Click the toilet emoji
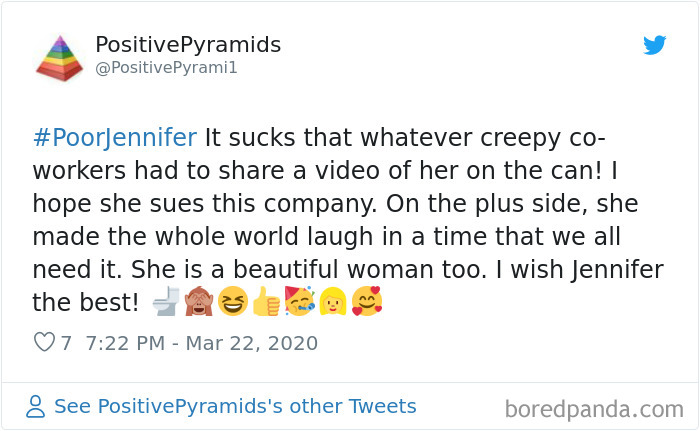The width and height of the screenshot is (700, 431). [166, 301]
